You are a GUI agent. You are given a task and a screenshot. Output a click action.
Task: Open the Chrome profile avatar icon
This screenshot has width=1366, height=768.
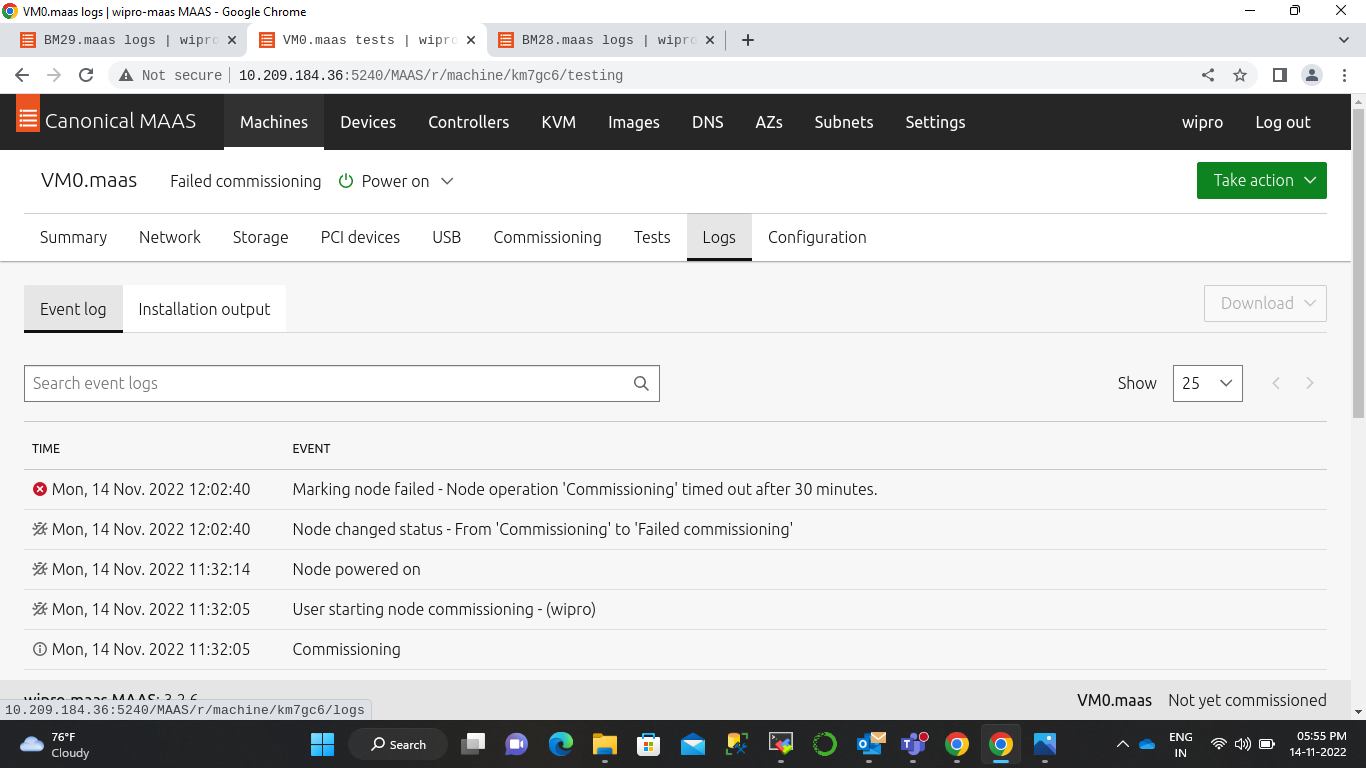(1312, 75)
